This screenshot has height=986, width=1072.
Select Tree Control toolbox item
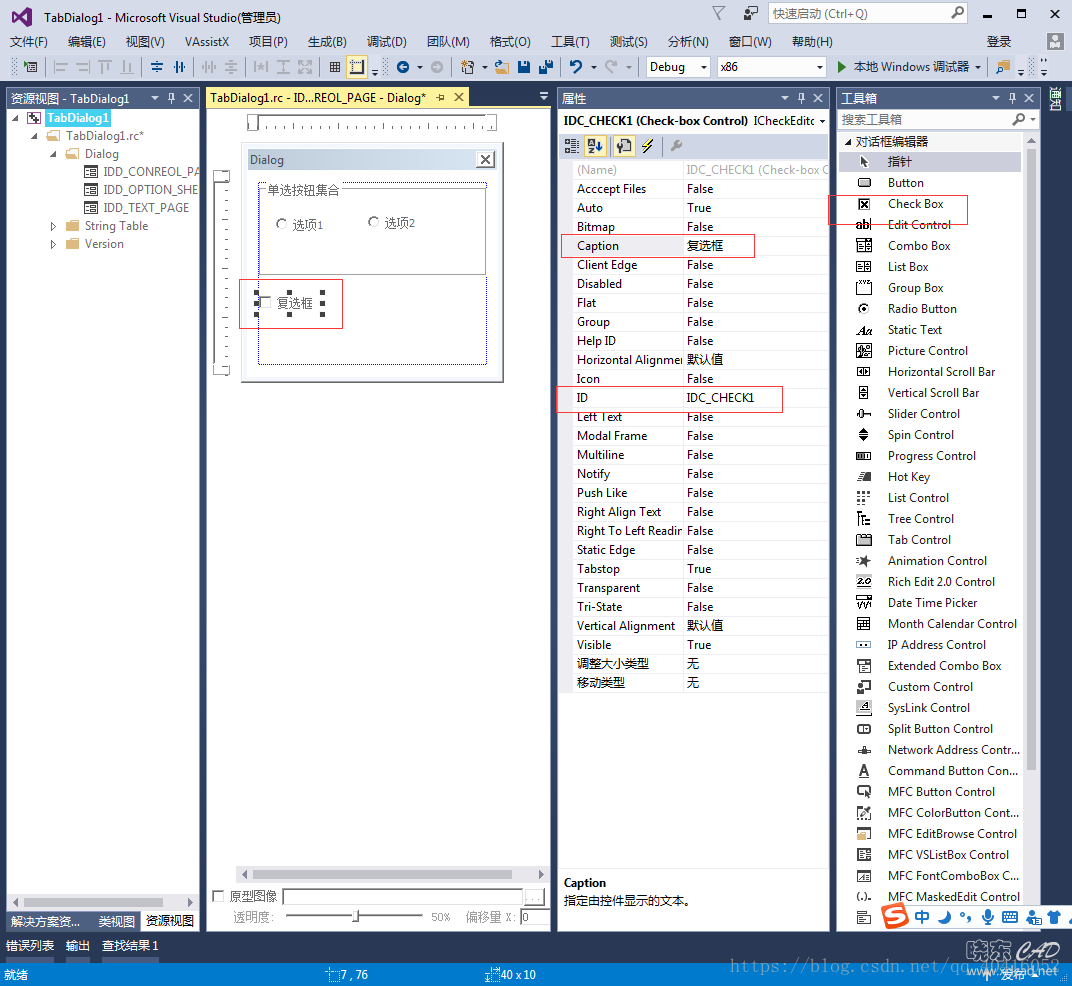(x=920, y=519)
